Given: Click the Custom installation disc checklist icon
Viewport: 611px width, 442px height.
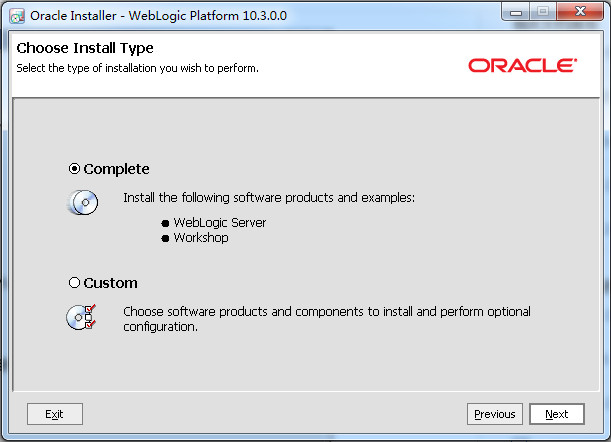Looking at the screenshot, I should tap(81, 317).
